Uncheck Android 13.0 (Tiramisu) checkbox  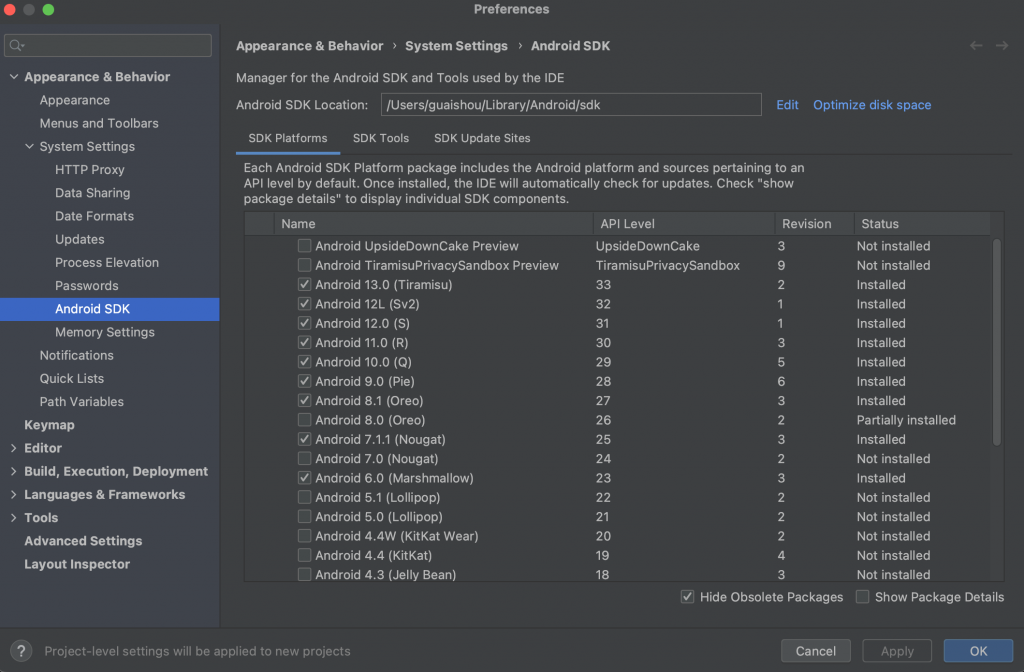tap(304, 284)
